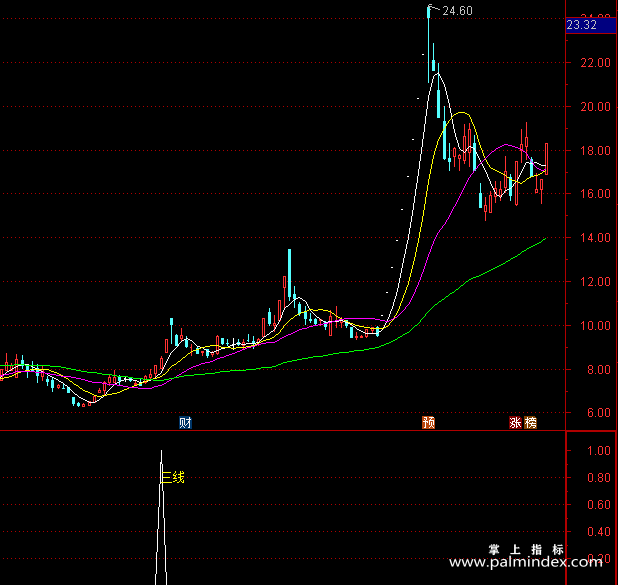Click the 榜 ranking marker icon
This screenshot has height=585, width=618.
[531, 423]
